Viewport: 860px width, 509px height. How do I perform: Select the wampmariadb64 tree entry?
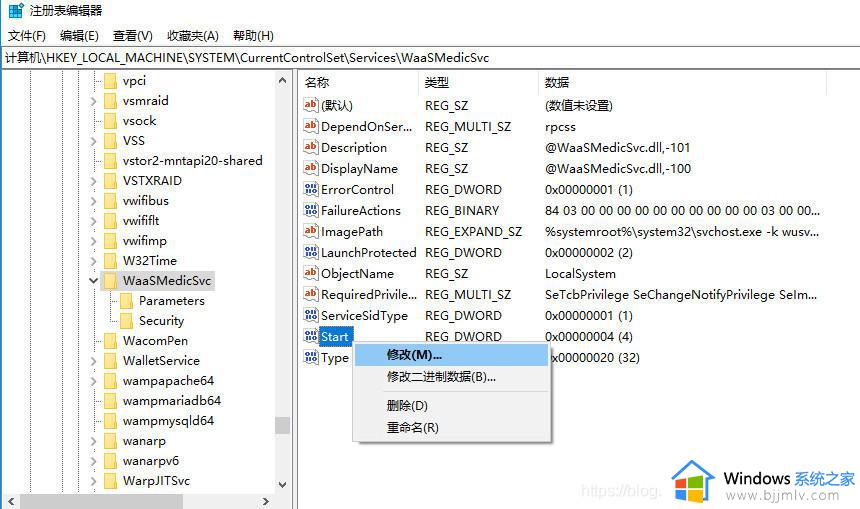click(172, 401)
